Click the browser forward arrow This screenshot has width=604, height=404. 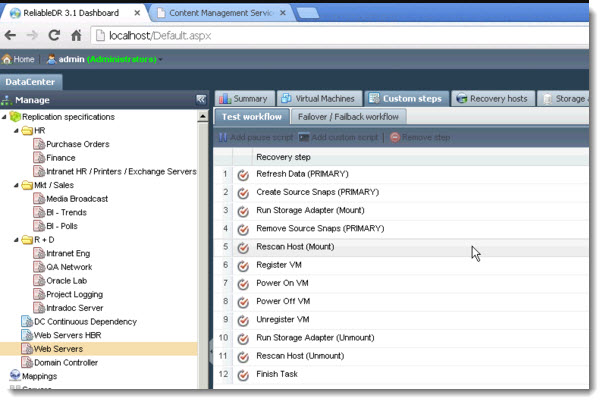coord(32,35)
